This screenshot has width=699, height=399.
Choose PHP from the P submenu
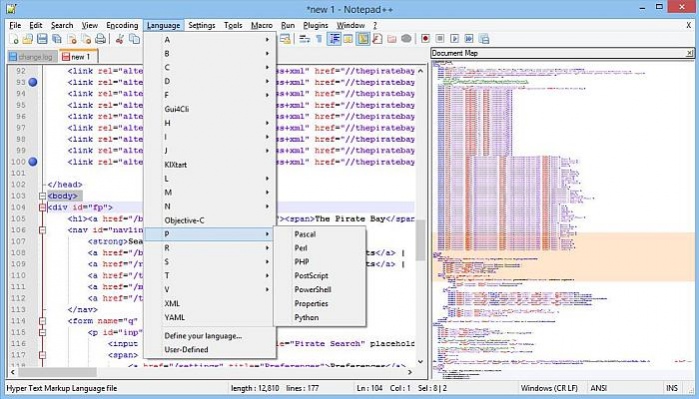(320, 262)
